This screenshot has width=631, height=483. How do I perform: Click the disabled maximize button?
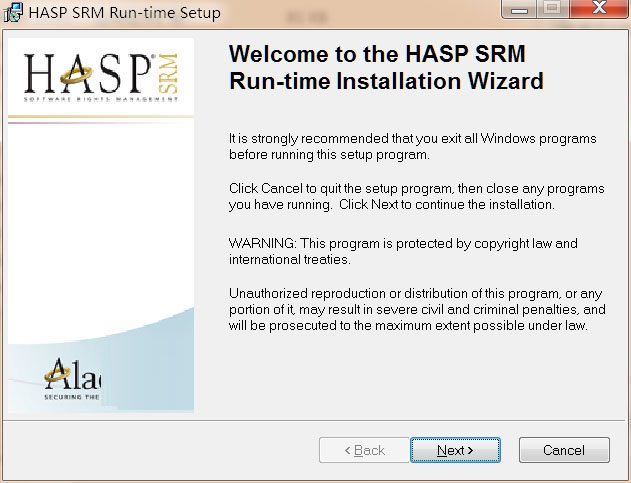tap(553, 8)
